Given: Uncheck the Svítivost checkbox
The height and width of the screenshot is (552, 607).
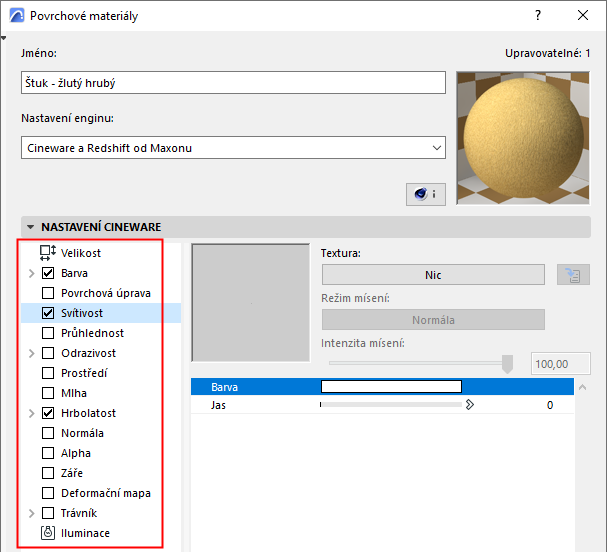Looking at the screenshot, I should (x=48, y=313).
